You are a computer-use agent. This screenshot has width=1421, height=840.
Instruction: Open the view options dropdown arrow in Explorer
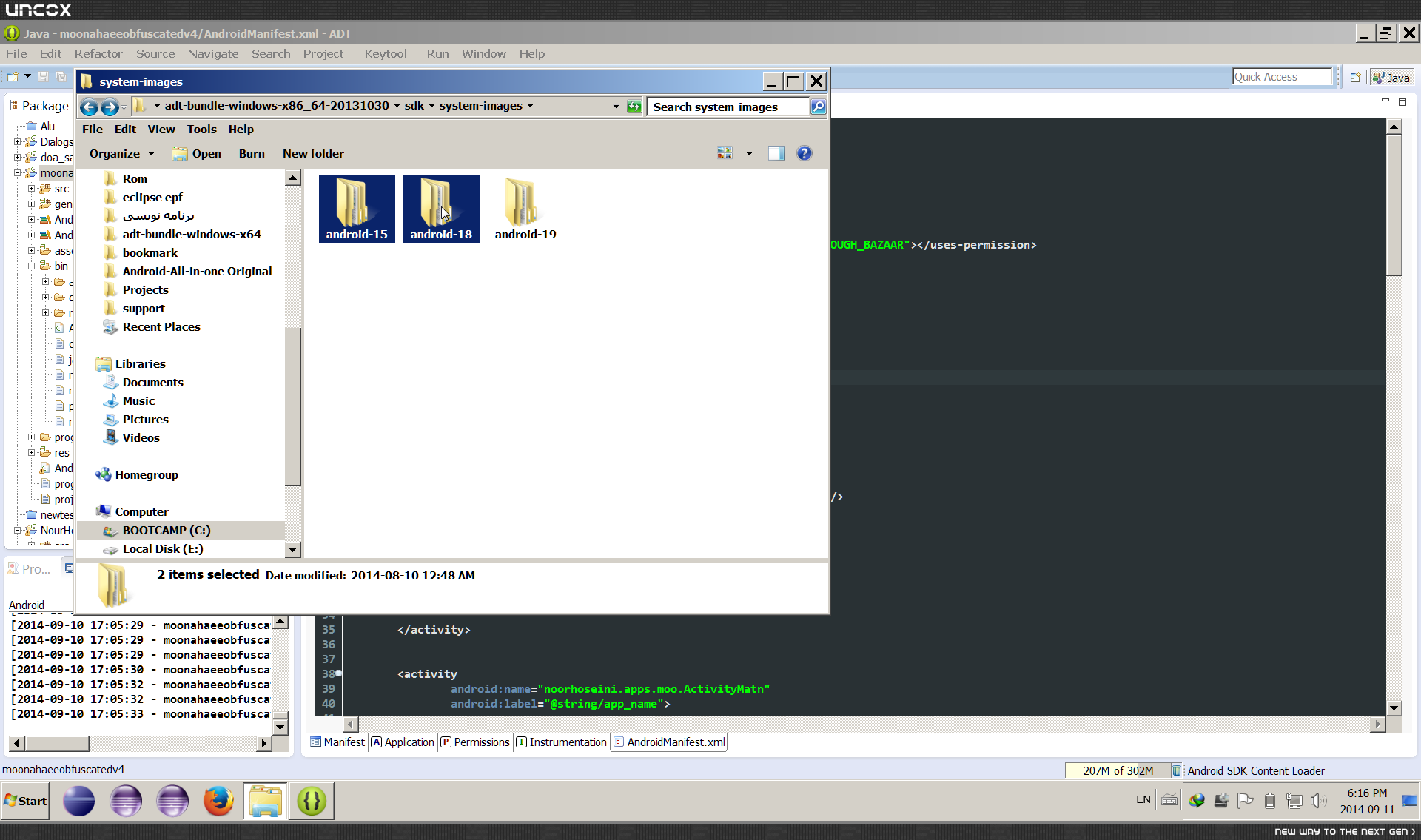[x=749, y=153]
